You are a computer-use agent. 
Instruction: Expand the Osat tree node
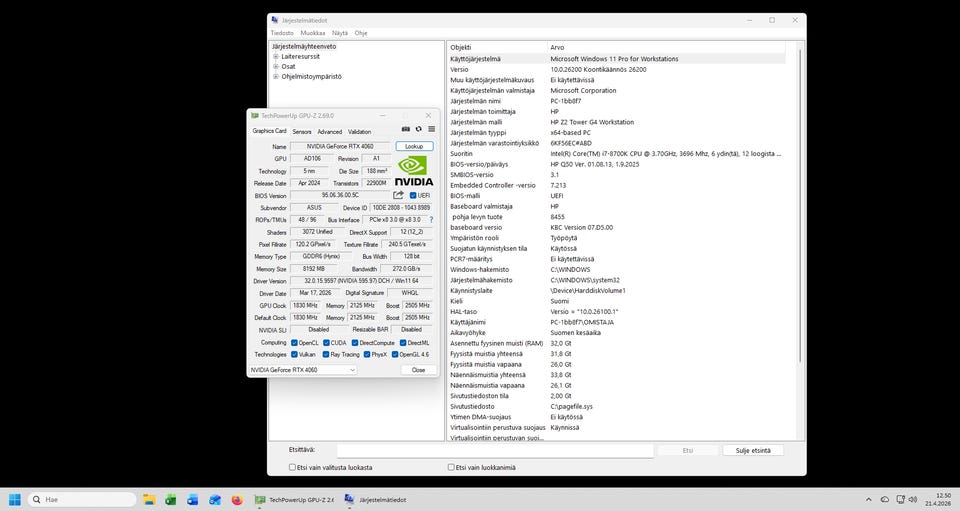pos(276,67)
